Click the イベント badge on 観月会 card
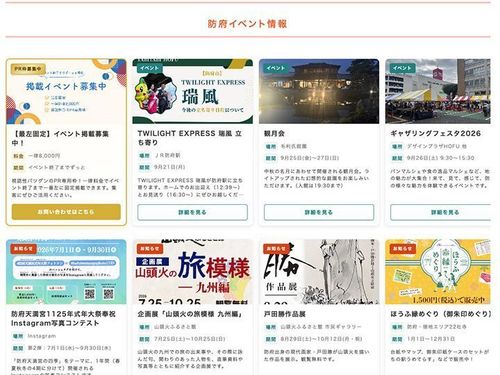500x375 pixels. (276, 68)
